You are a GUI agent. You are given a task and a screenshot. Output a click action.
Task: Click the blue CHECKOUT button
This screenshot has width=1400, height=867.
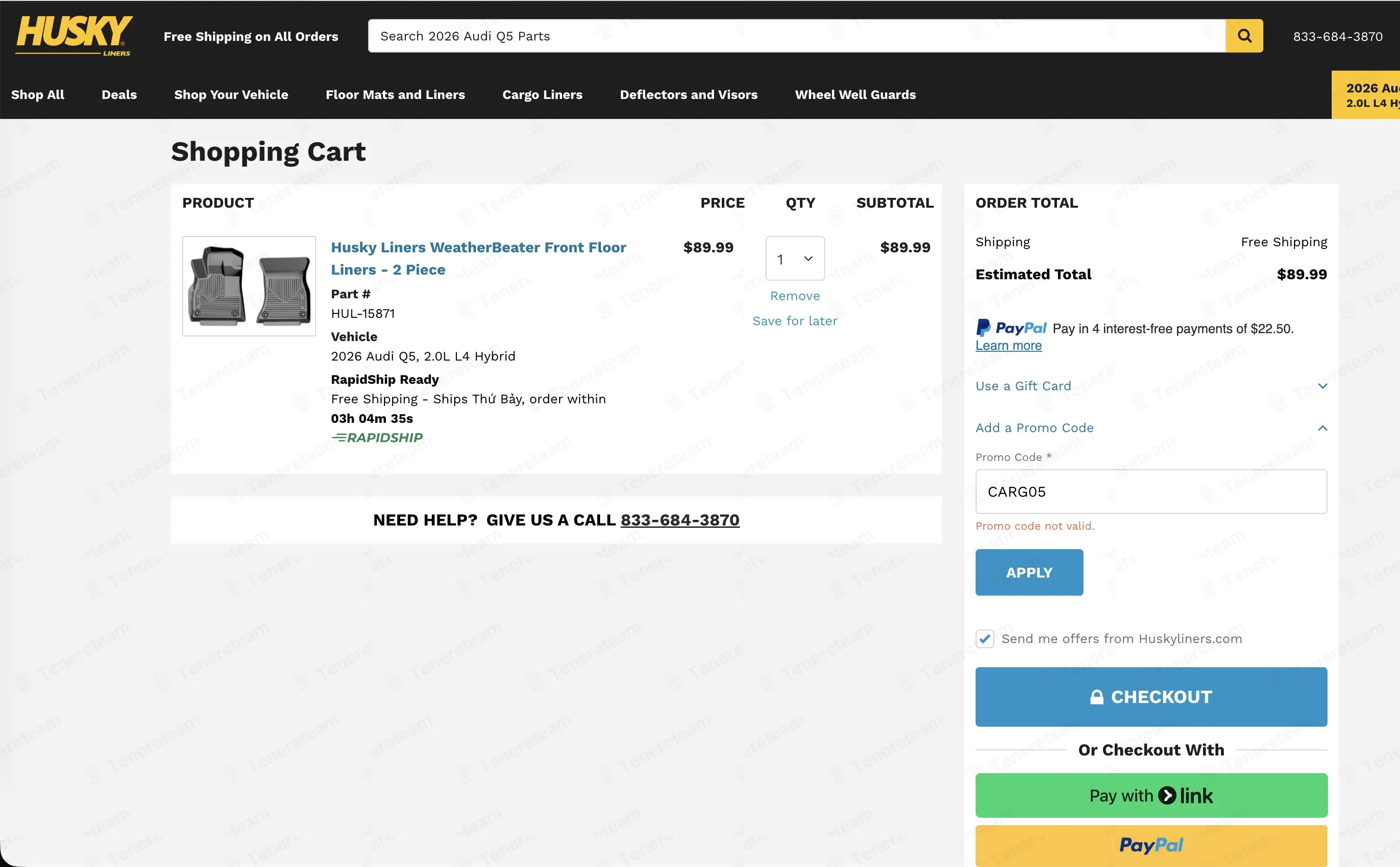pos(1151,696)
